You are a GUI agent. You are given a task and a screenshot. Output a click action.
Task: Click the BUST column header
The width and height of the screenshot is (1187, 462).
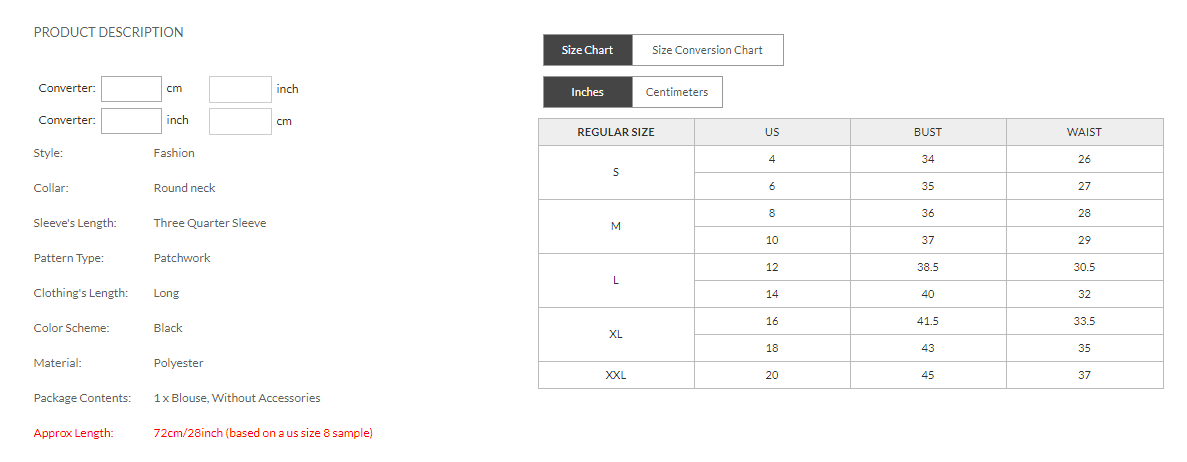(x=928, y=132)
